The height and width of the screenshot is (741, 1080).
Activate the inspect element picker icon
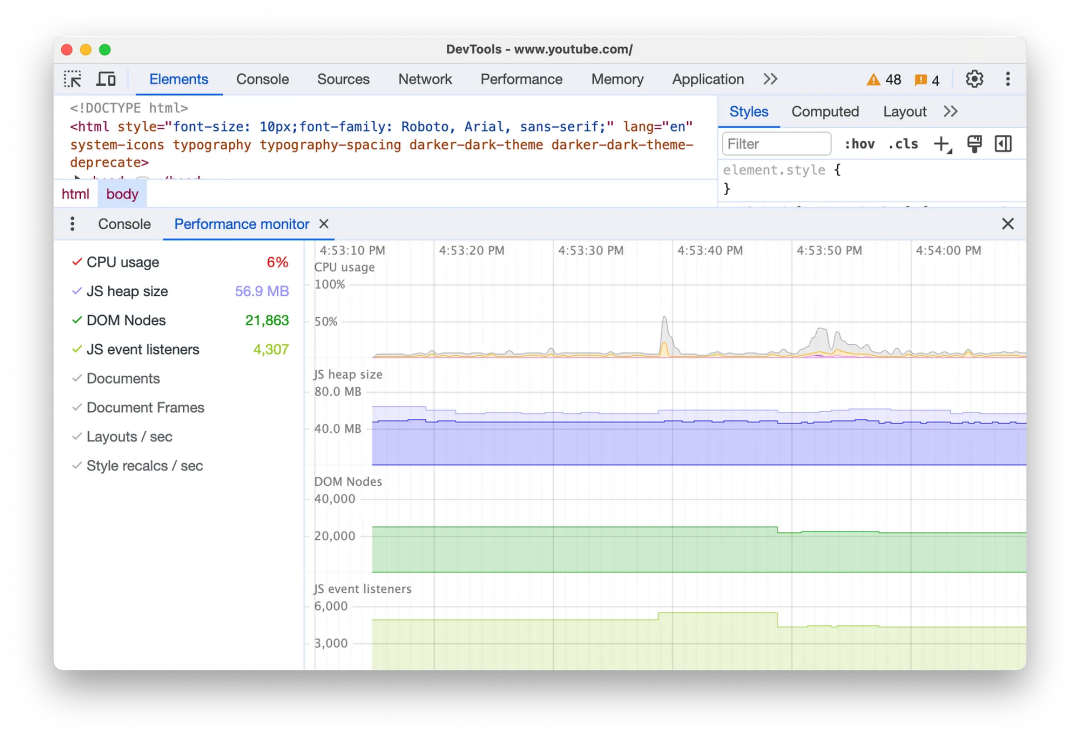coord(72,79)
